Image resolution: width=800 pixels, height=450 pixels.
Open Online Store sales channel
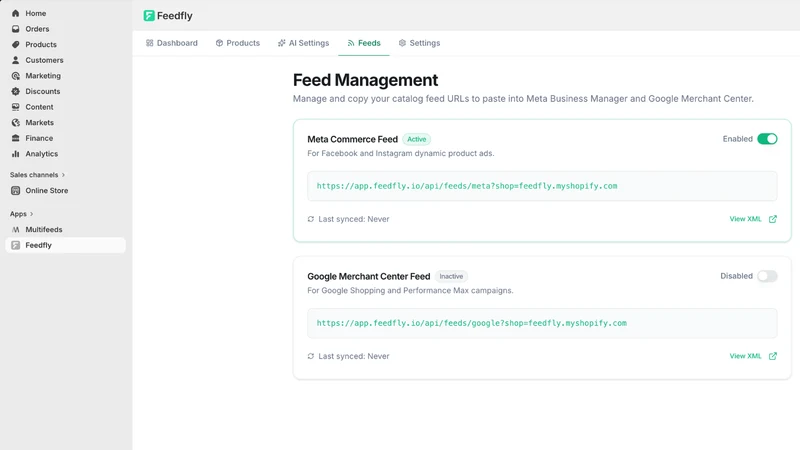(65, 190)
